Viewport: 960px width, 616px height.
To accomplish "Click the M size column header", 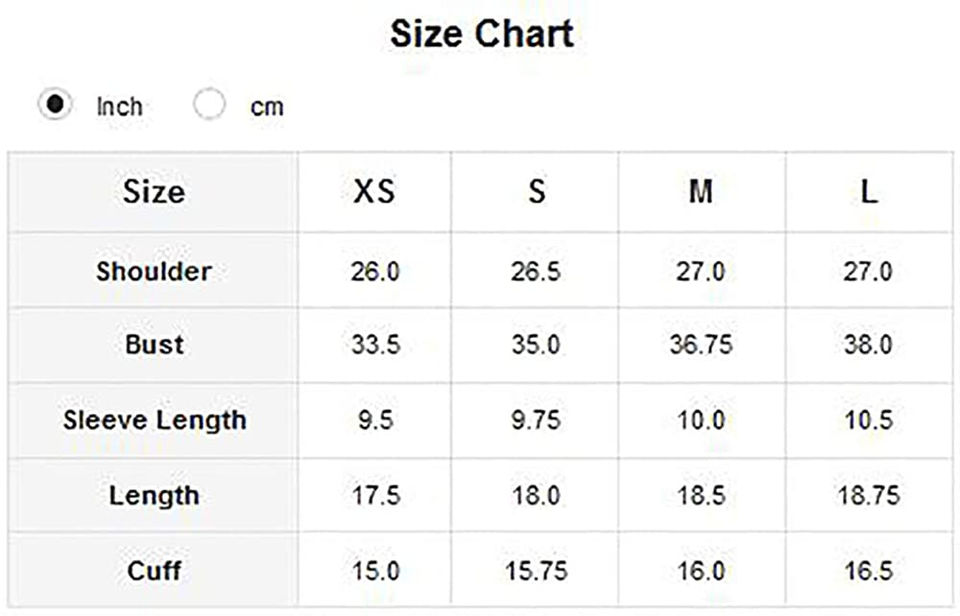I will coord(701,191).
